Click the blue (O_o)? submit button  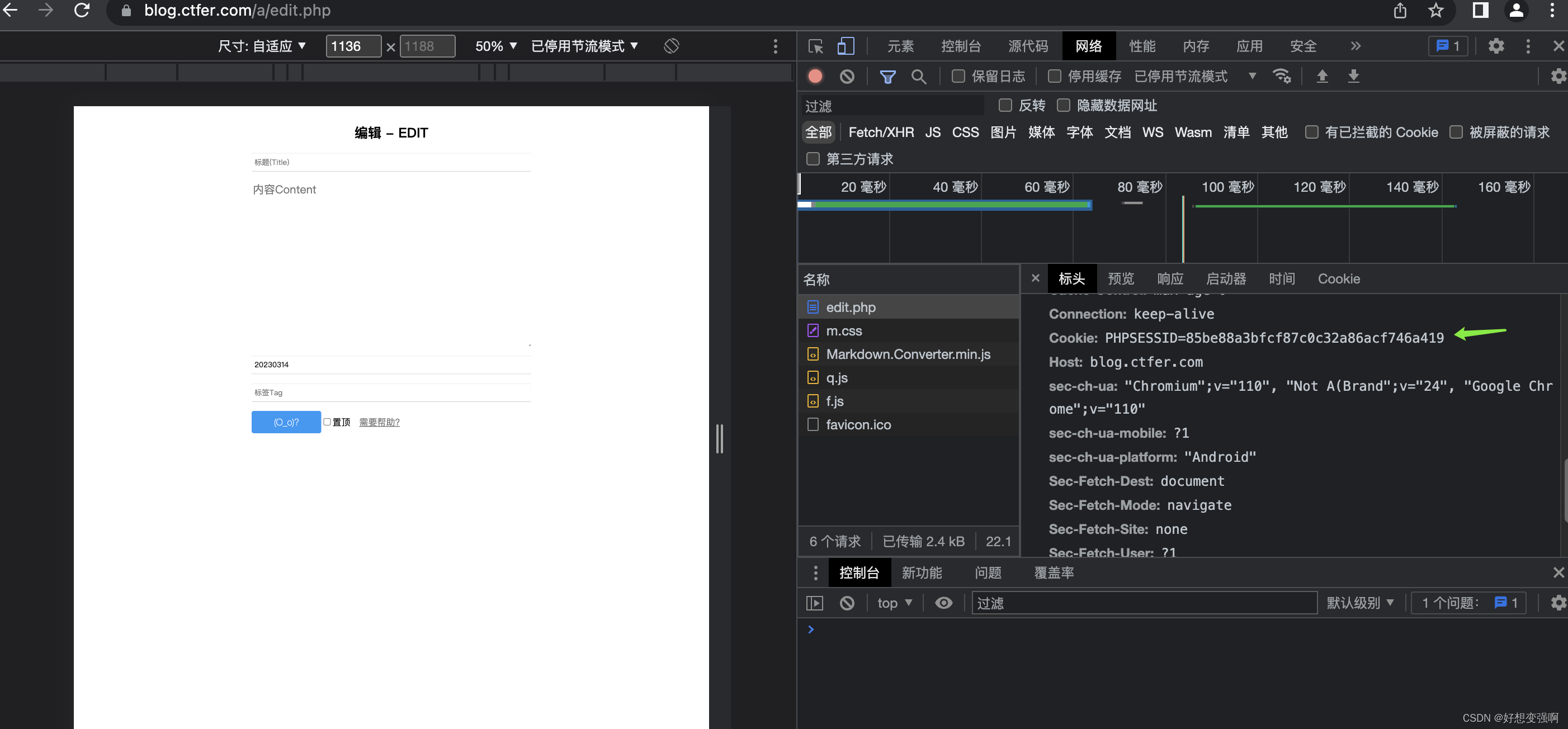(286, 422)
